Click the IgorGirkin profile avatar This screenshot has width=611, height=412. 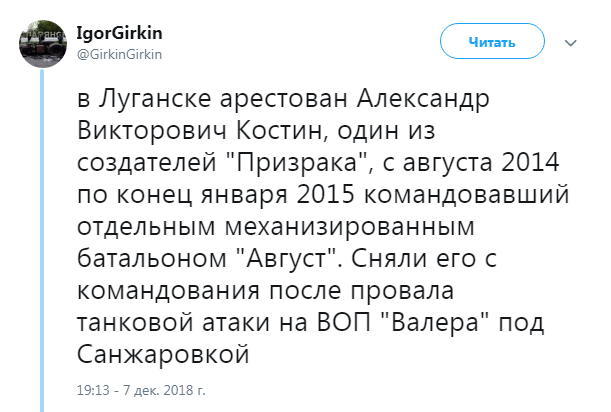pyautogui.click(x=38, y=42)
